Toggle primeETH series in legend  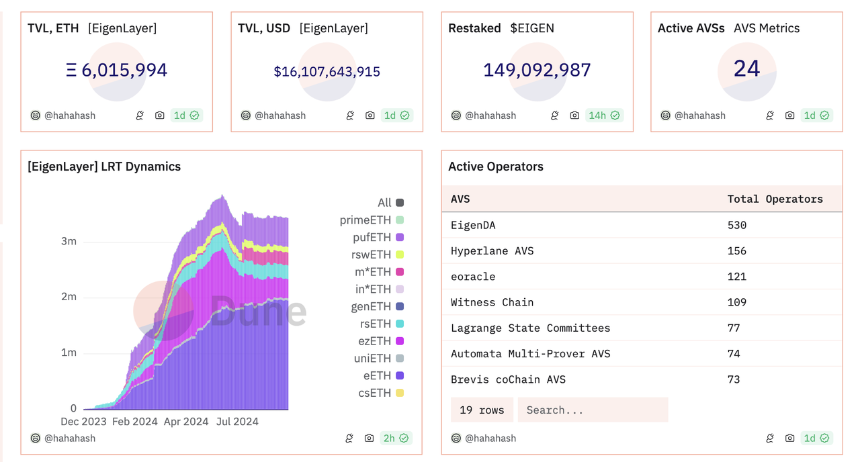tap(372, 220)
